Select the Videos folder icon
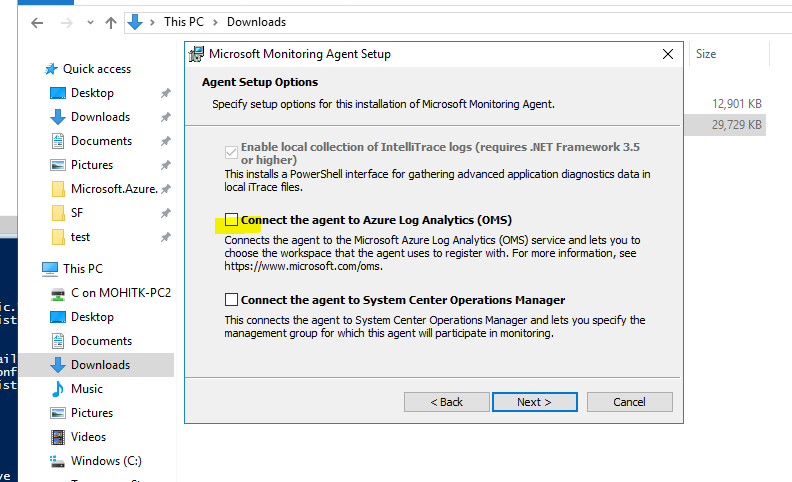The width and height of the screenshot is (792, 482). [58, 437]
